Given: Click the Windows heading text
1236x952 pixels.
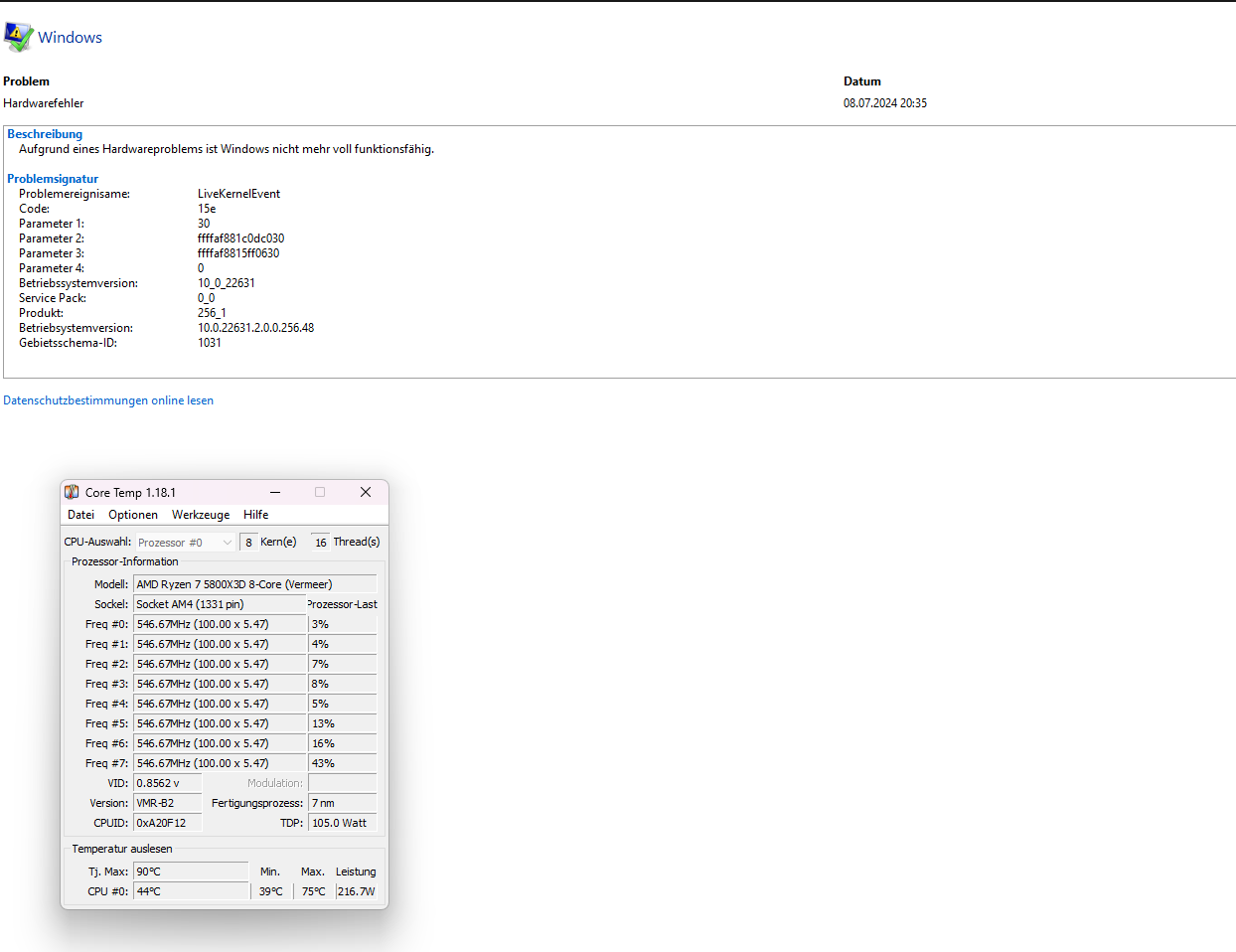Looking at the screenshot, I should click(x=70, y=38).
